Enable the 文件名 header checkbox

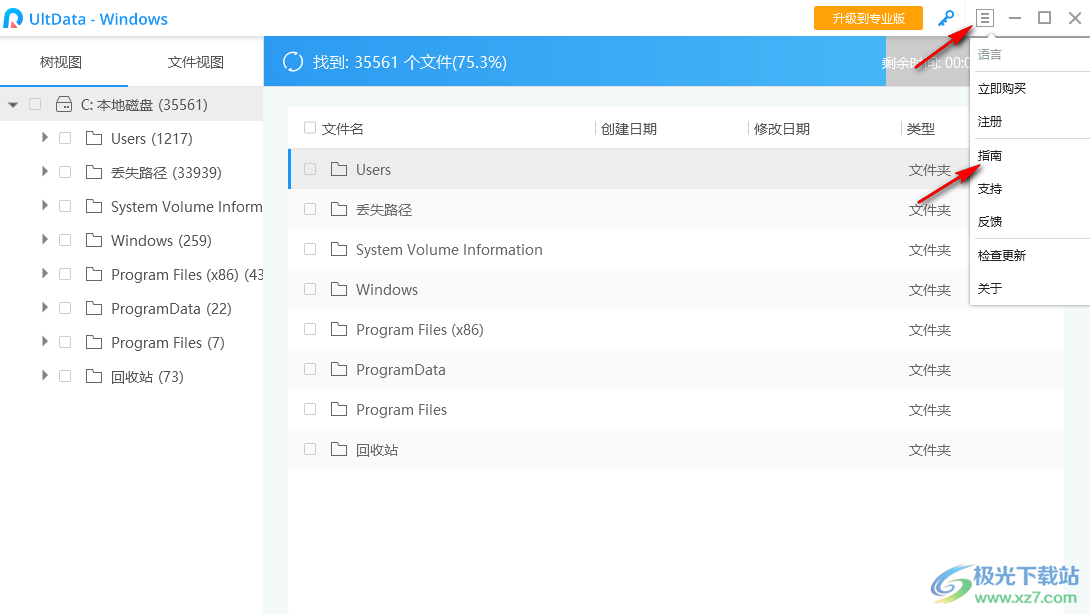point(310,128)
